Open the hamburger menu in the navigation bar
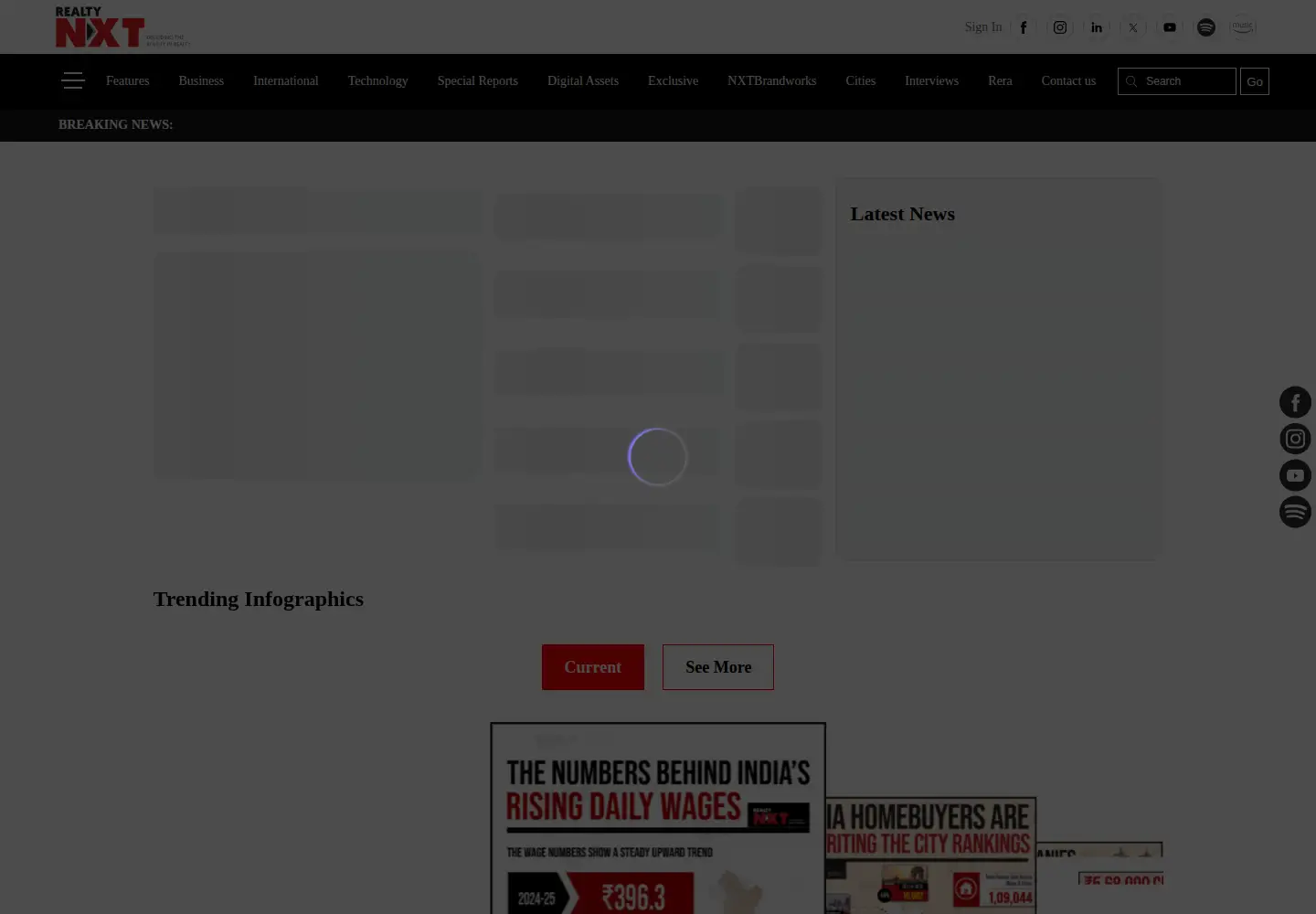The height and width of the screenshot is (914, 1316). (73, 80)
